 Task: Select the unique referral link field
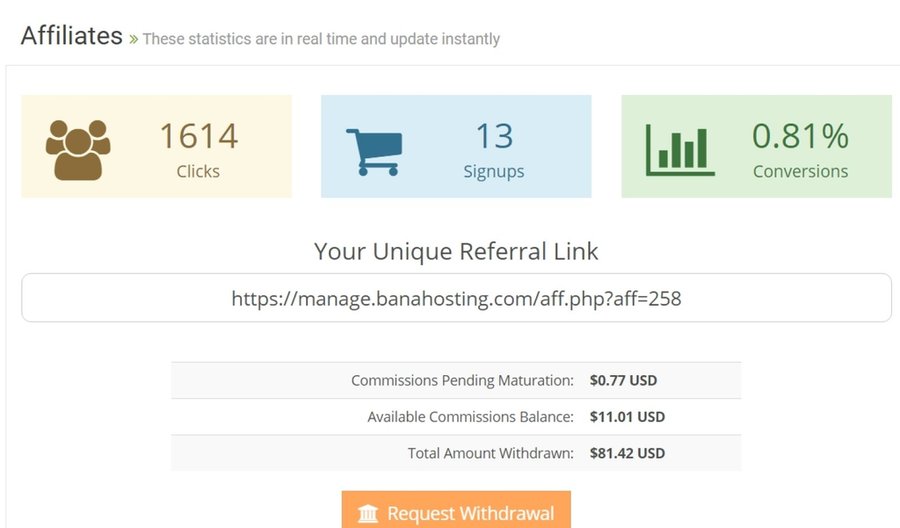pos(456,298)
